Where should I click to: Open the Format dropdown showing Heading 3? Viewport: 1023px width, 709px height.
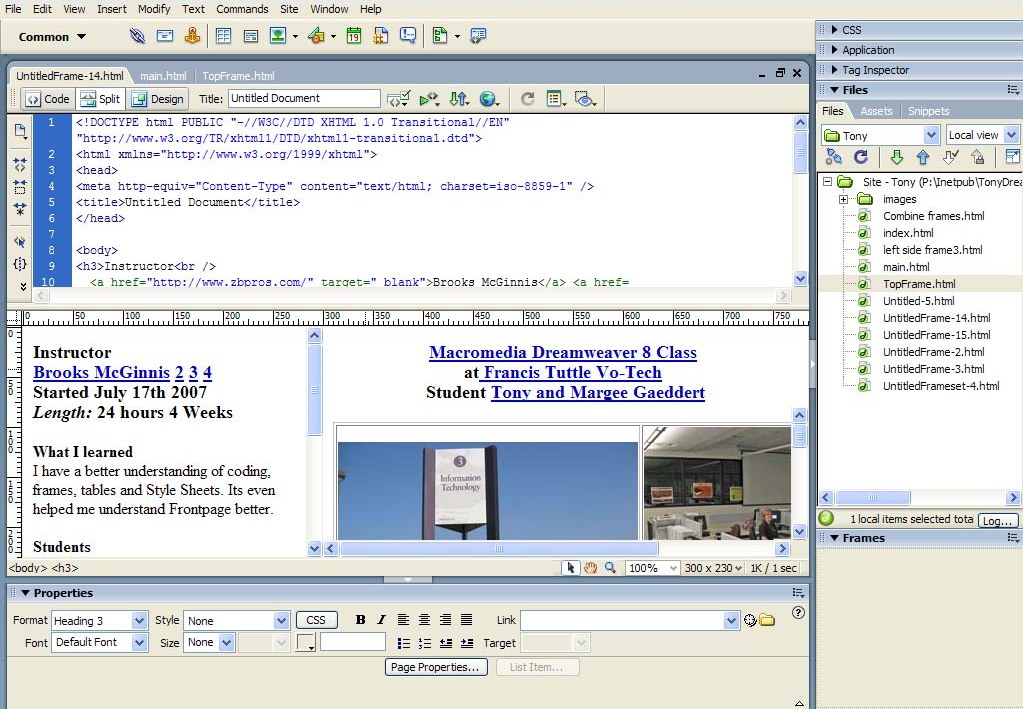pos(137,620)
